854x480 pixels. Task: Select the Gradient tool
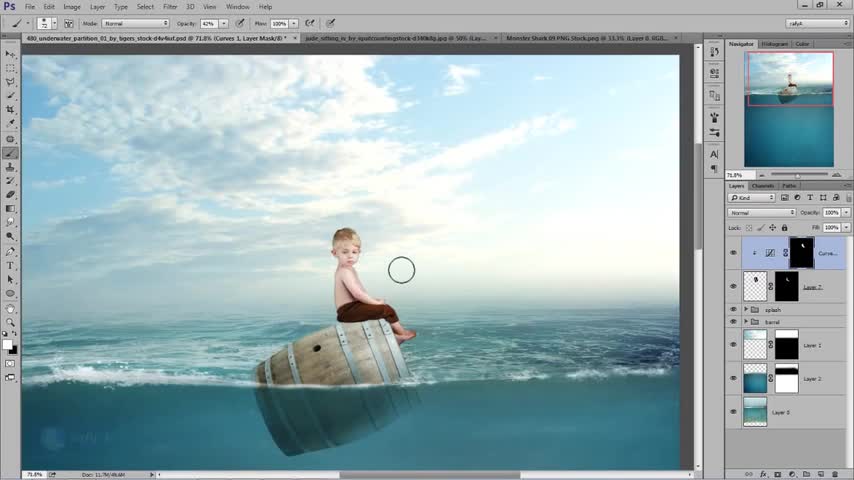coord(10,209)
